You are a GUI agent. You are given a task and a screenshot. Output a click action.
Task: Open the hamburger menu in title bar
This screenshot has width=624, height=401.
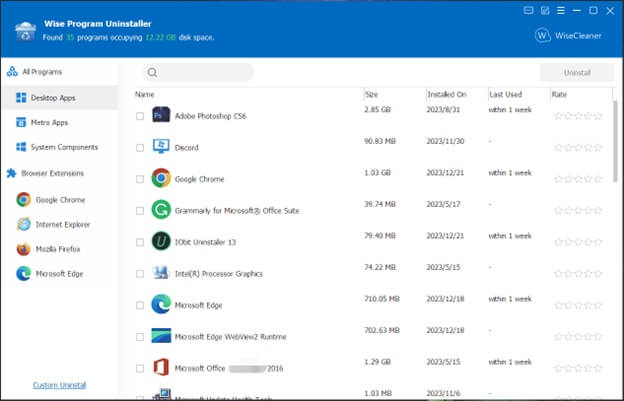(561, 11)
